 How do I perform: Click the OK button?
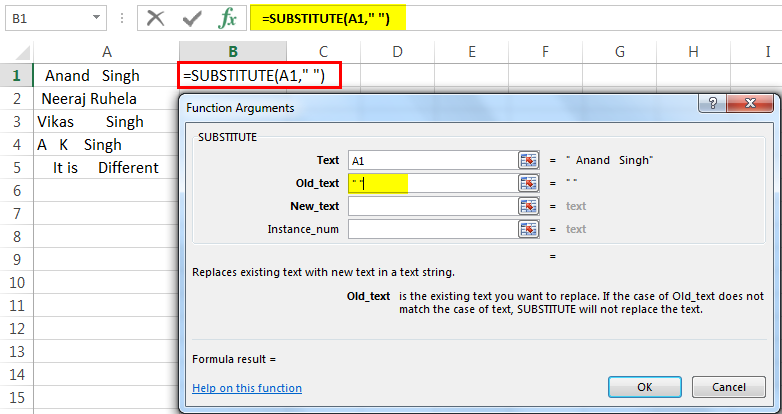tap(645, 387)
